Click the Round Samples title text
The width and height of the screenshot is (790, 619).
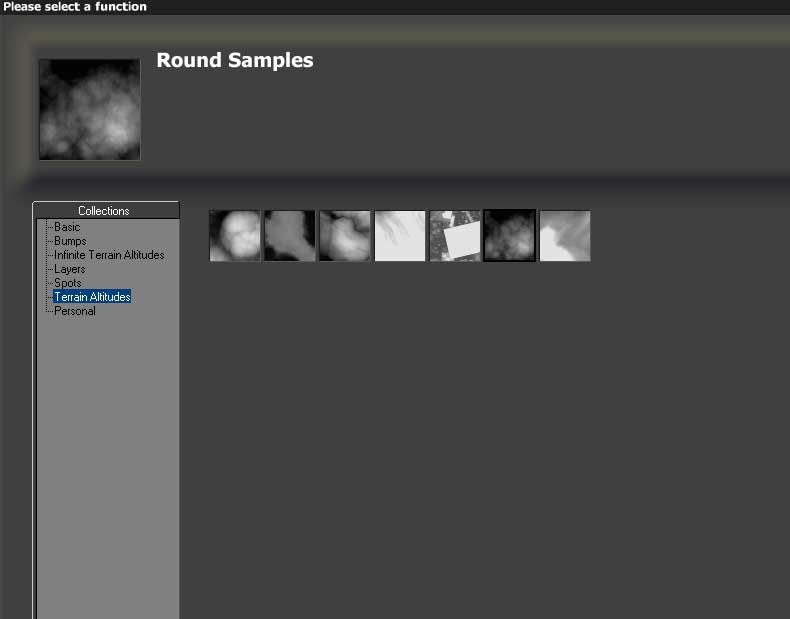tap(234, 60)
